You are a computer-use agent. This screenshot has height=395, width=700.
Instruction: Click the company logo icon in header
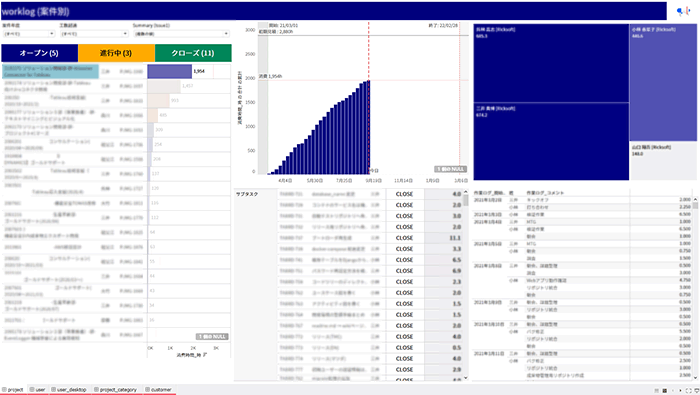pyautogui.click(x=683, y=11)
